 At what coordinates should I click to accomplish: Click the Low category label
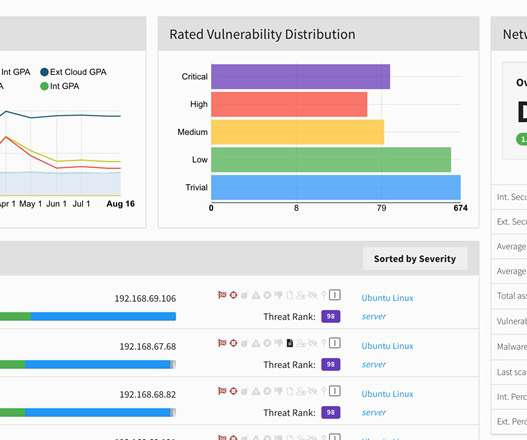(x=200, y=160)
